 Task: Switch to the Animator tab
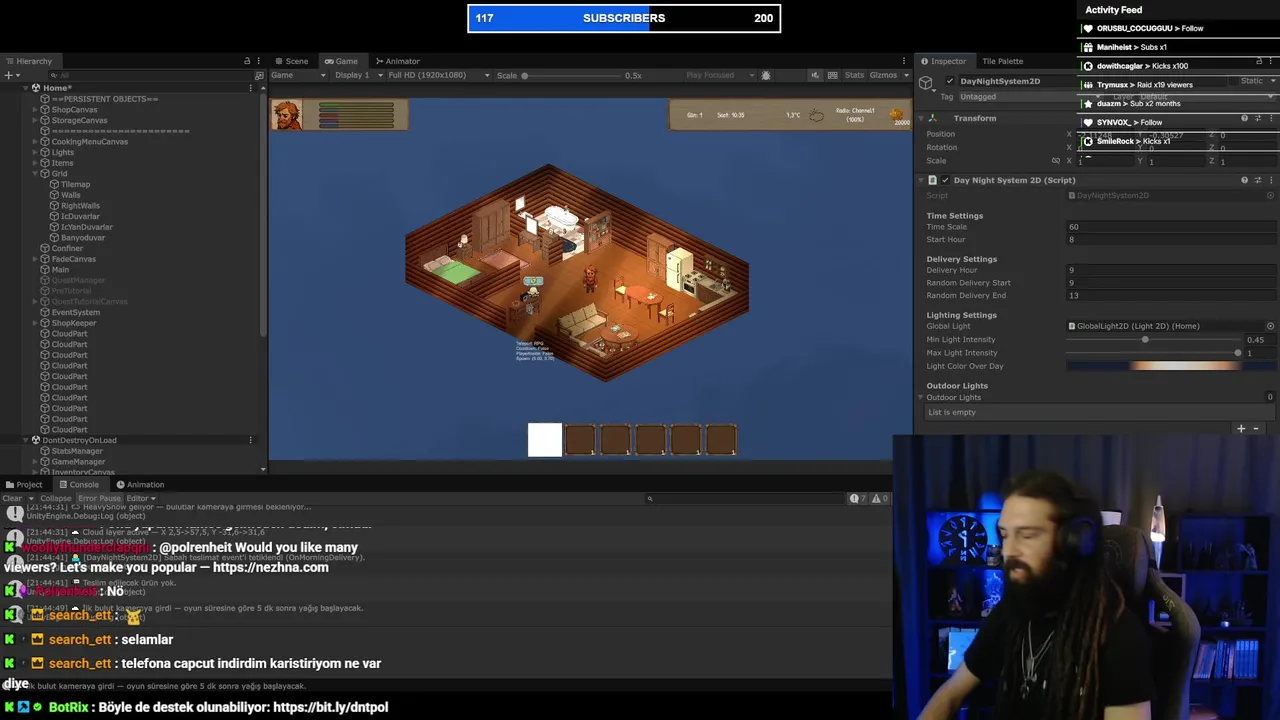point(397,61)
